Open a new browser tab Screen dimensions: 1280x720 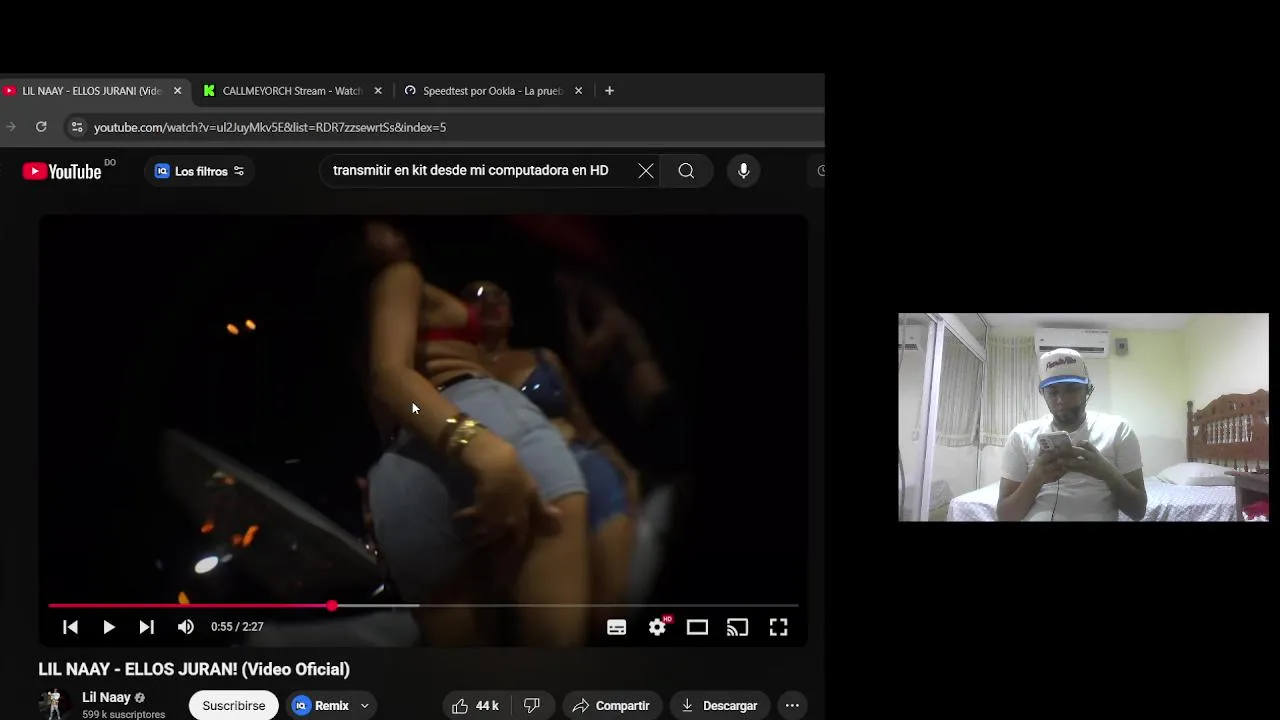609,91
